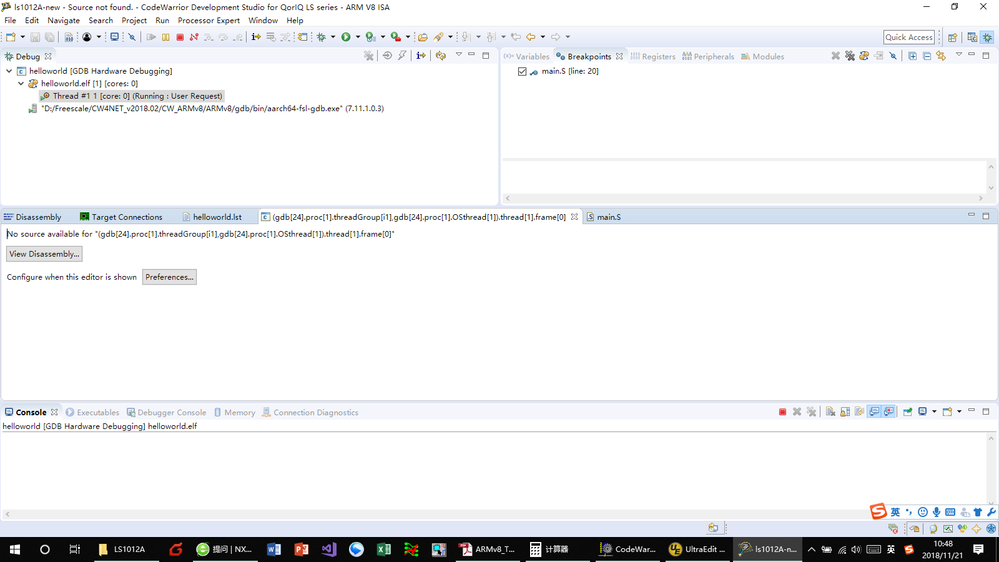Screen dimensions: 999x562
Task: Click the Preferences button
Action: (x=169, y=277)
